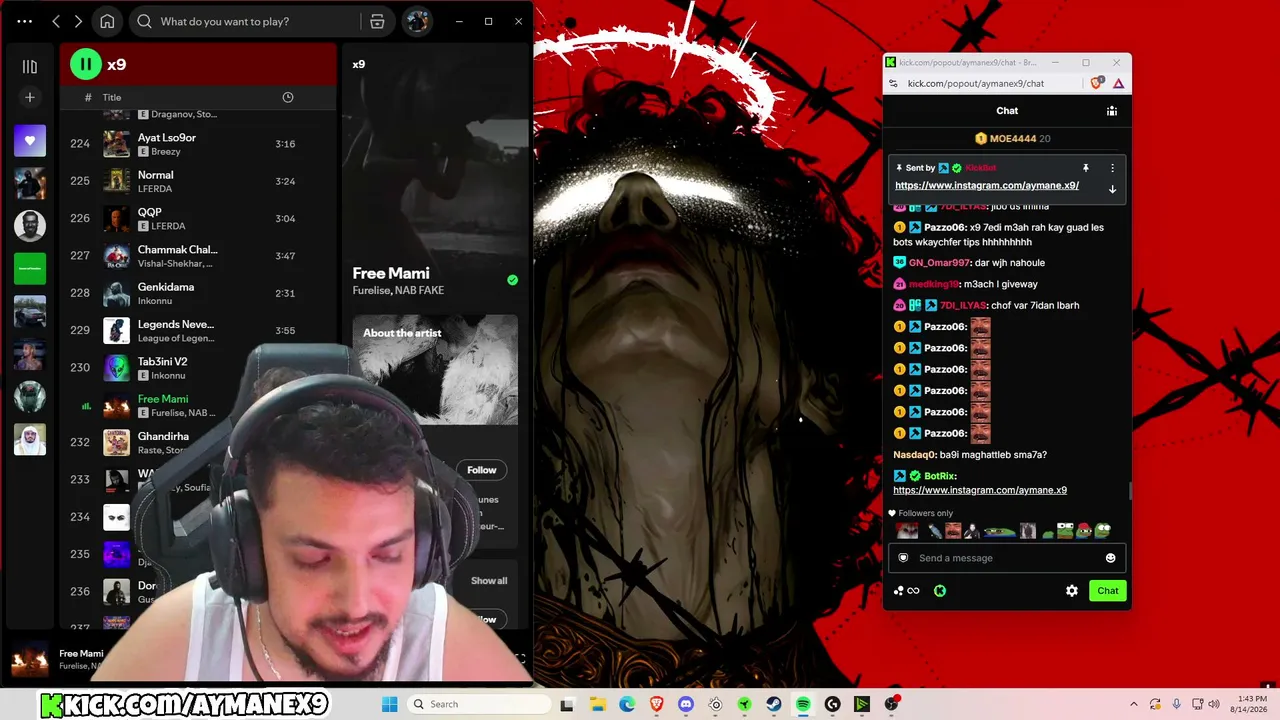Open BotRix's Instagram link in chat
Viewport: 1280px width, 720px height.
tap(980, 490)
